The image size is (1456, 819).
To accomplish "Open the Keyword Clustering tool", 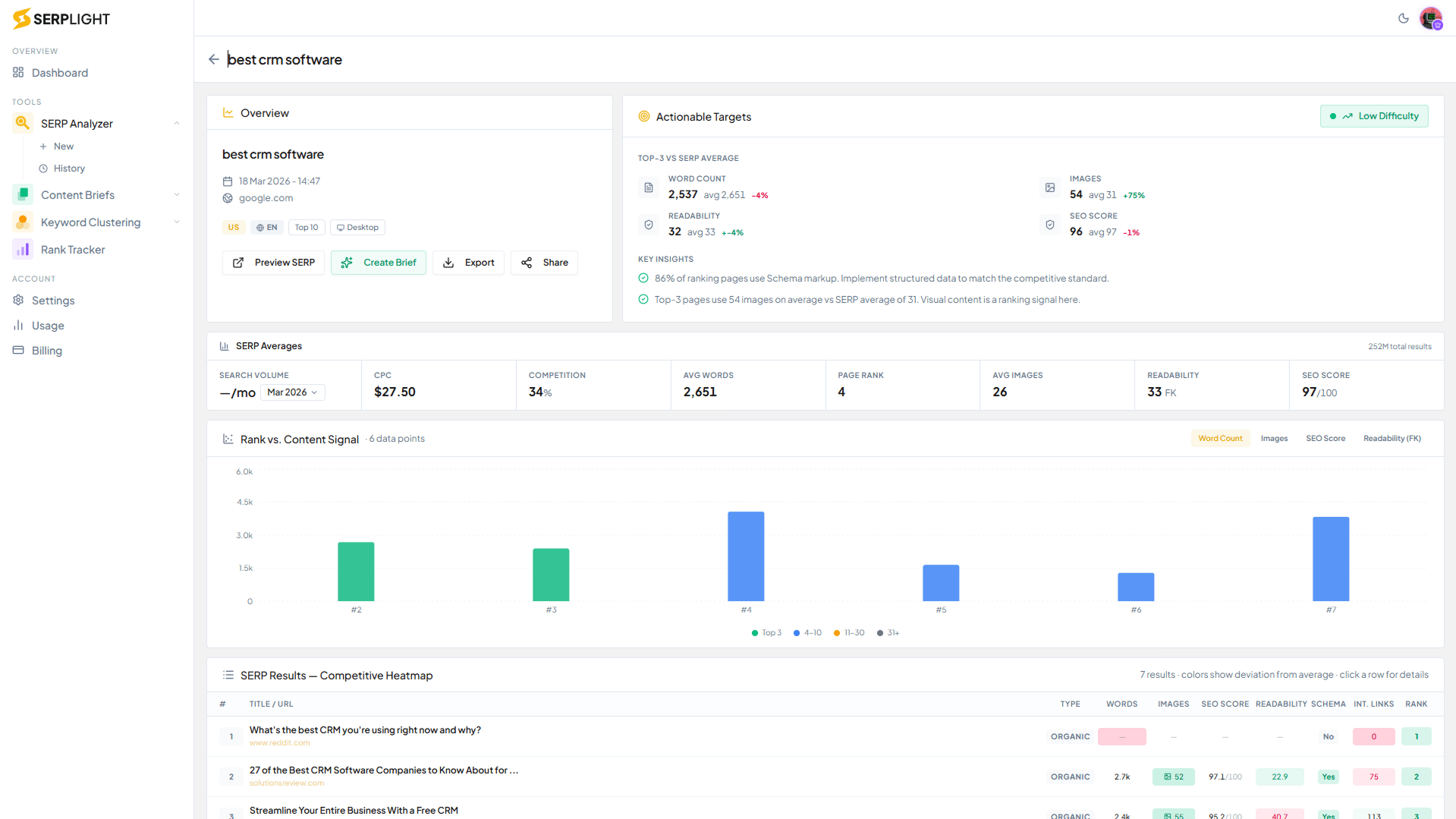I will click(x=91, y=222).
